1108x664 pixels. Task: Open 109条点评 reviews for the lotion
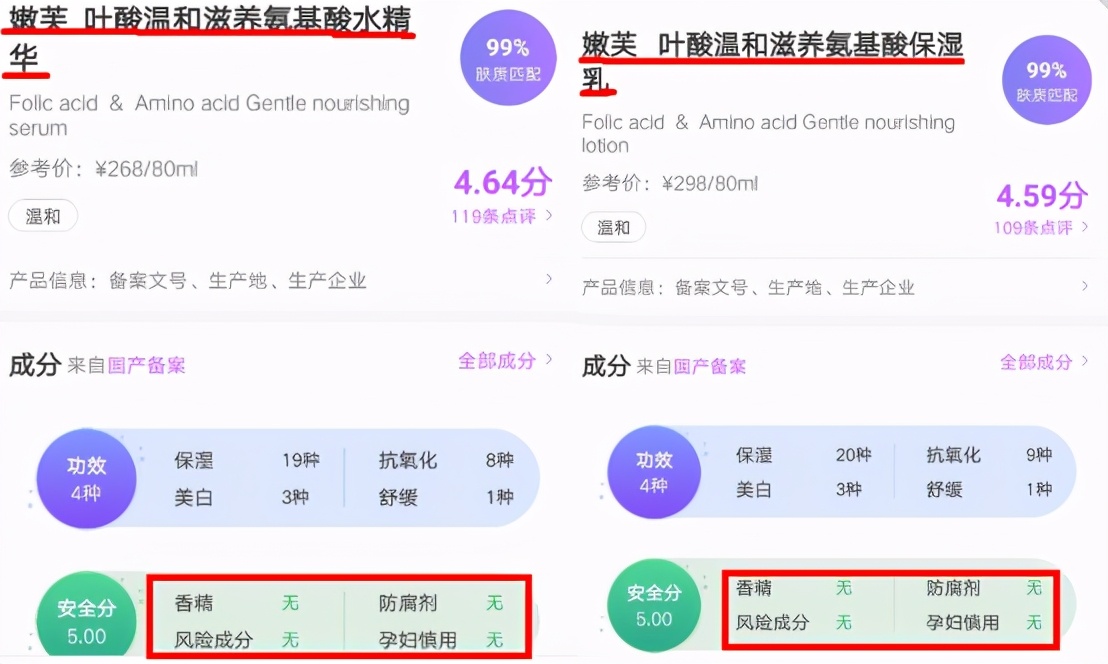click(x=1037, y=227)
